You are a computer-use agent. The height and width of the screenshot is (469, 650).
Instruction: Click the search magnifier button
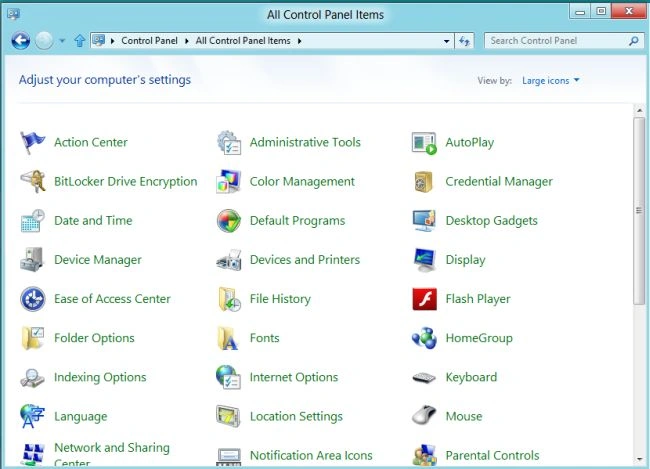(x=633, y=41)
